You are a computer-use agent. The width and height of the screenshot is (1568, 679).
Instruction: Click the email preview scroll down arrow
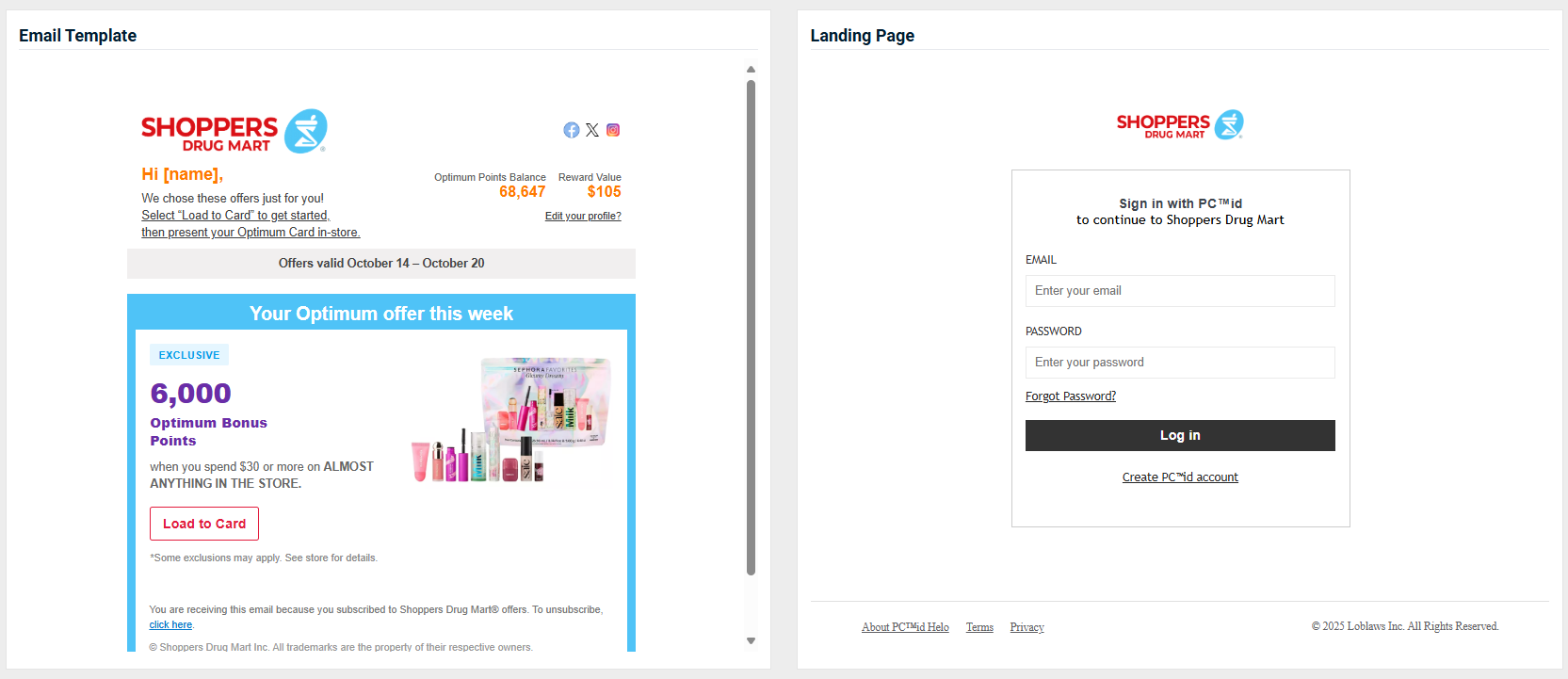[751, 640]
